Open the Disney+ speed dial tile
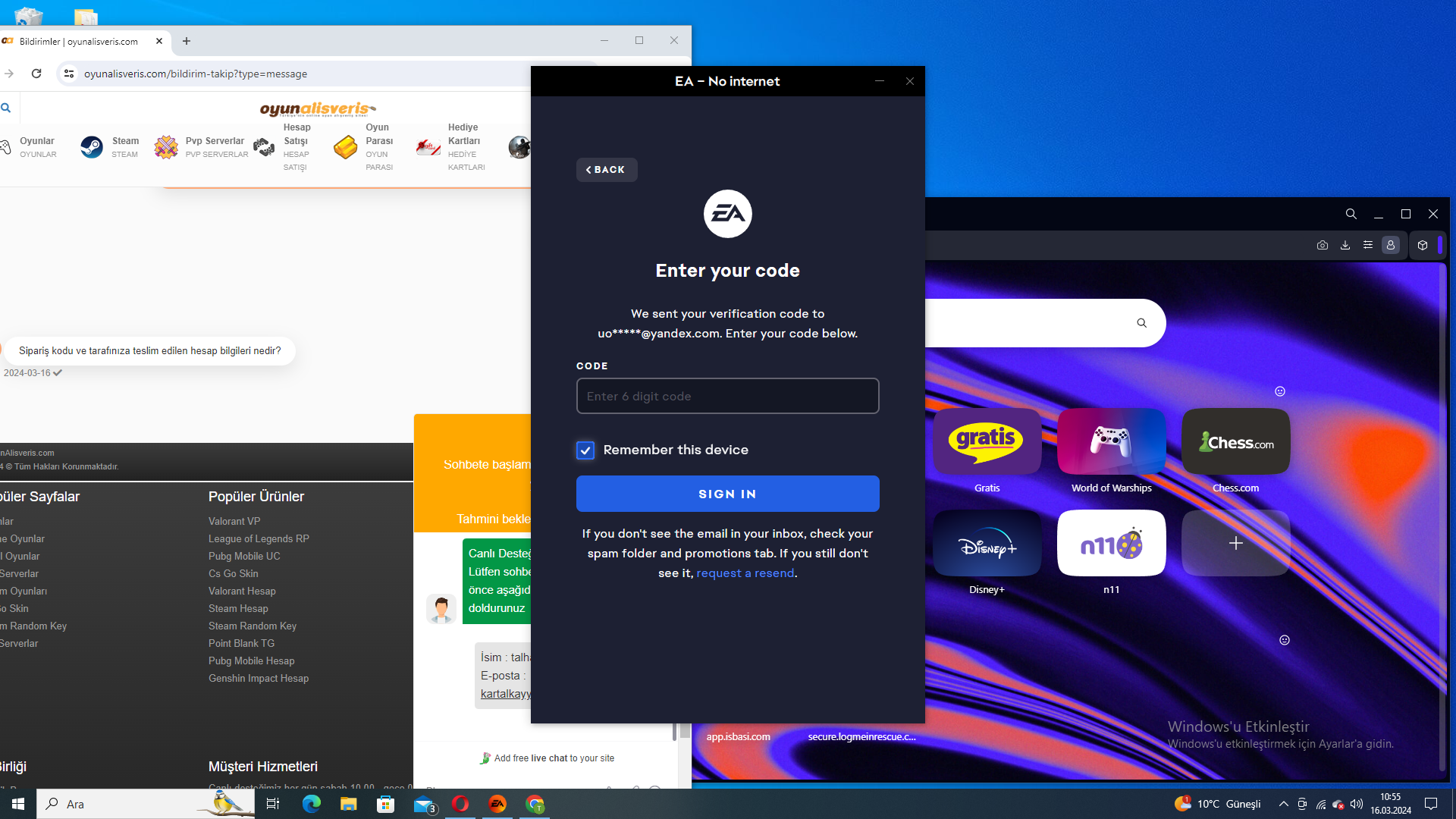Image resolution: width=1456 pixels, height=819 pixels. (987, 543)
